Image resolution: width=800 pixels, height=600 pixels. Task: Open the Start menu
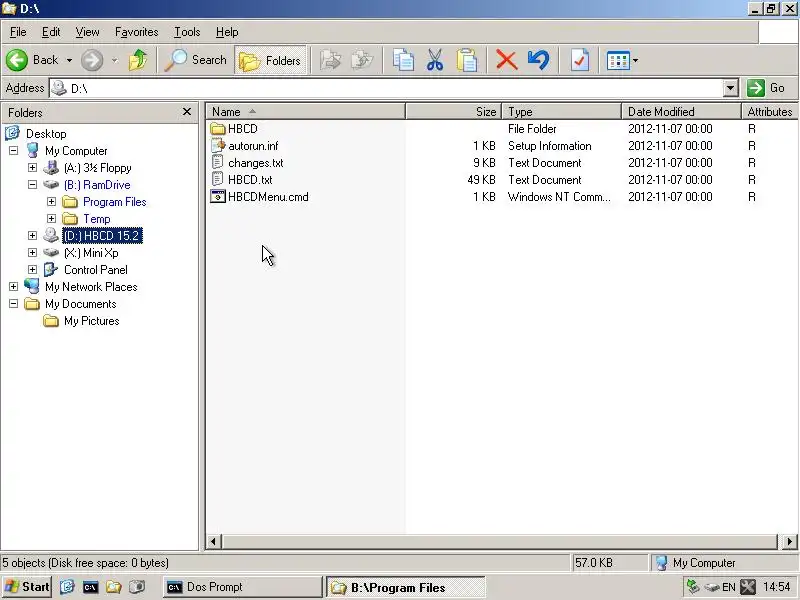pyautogui.click(x=27, y=587)
